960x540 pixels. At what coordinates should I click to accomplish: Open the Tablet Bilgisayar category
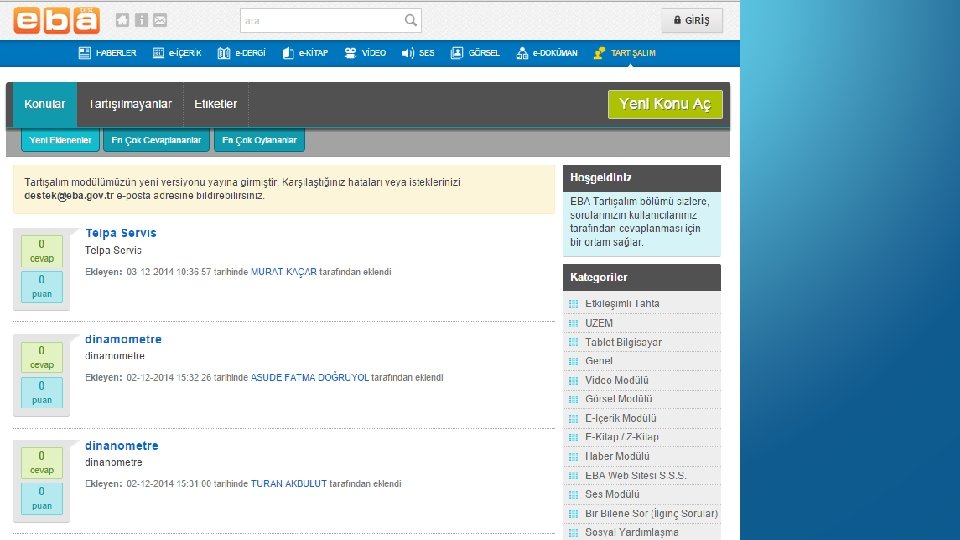click(x=623, y=342)
